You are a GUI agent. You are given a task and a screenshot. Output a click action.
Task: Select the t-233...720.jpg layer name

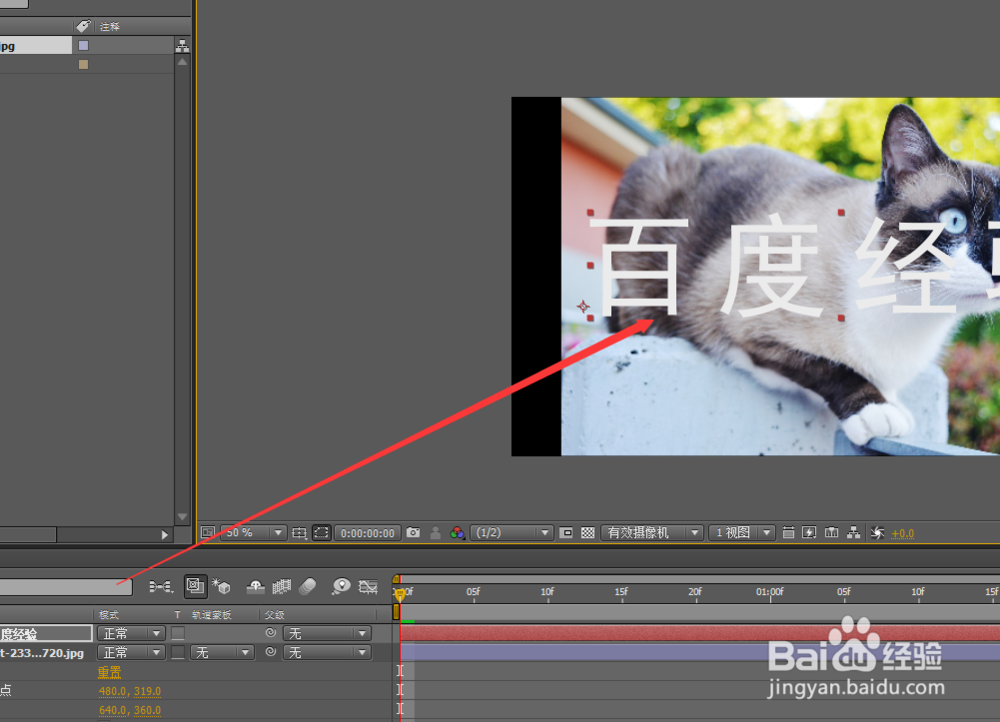pos(42,653)
